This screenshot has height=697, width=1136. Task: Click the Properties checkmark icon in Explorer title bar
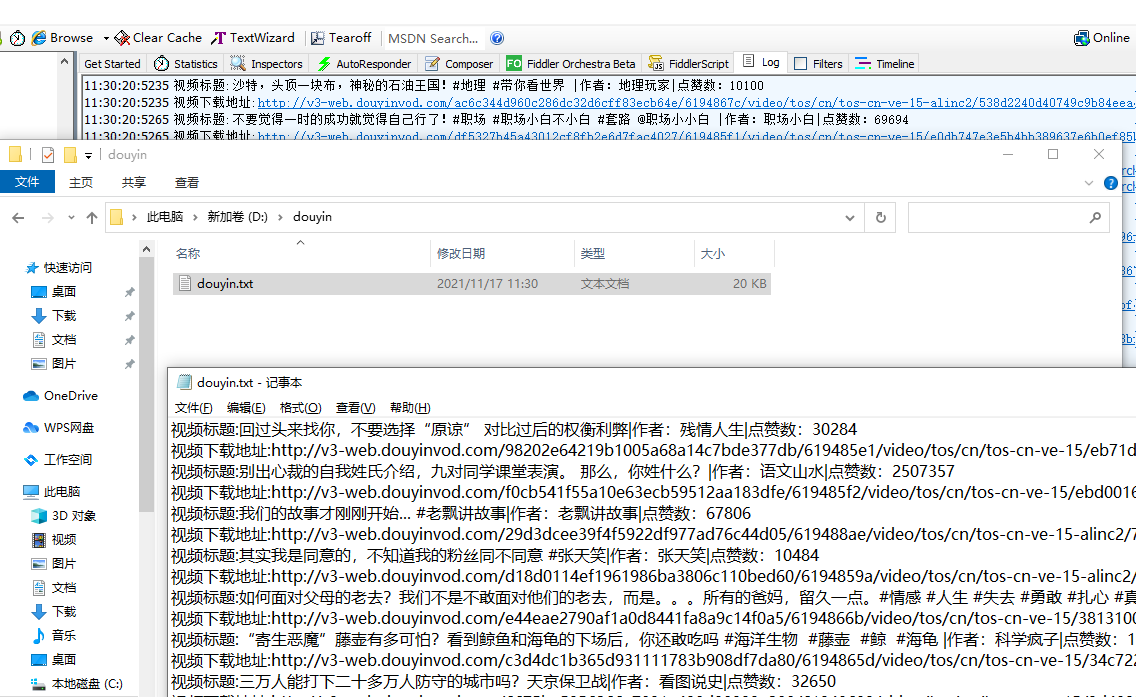point(48,154)
